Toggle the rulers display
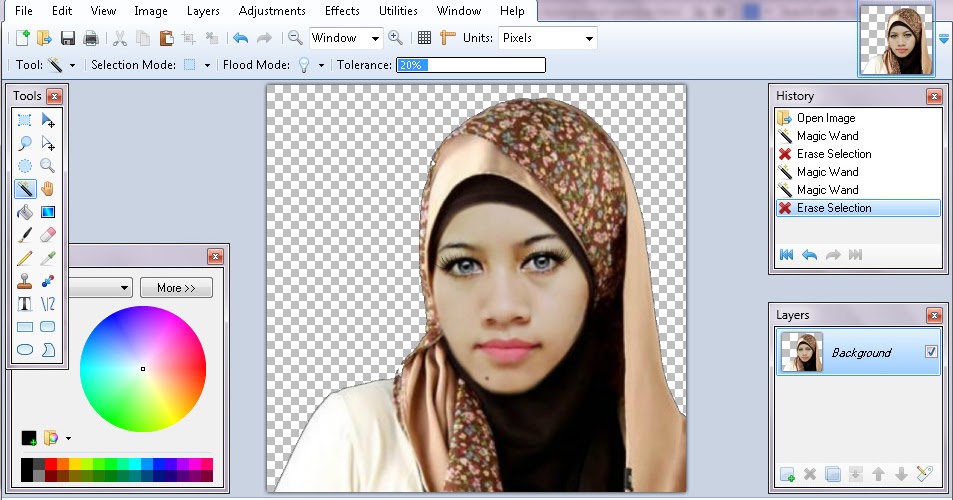 (448, 38)
